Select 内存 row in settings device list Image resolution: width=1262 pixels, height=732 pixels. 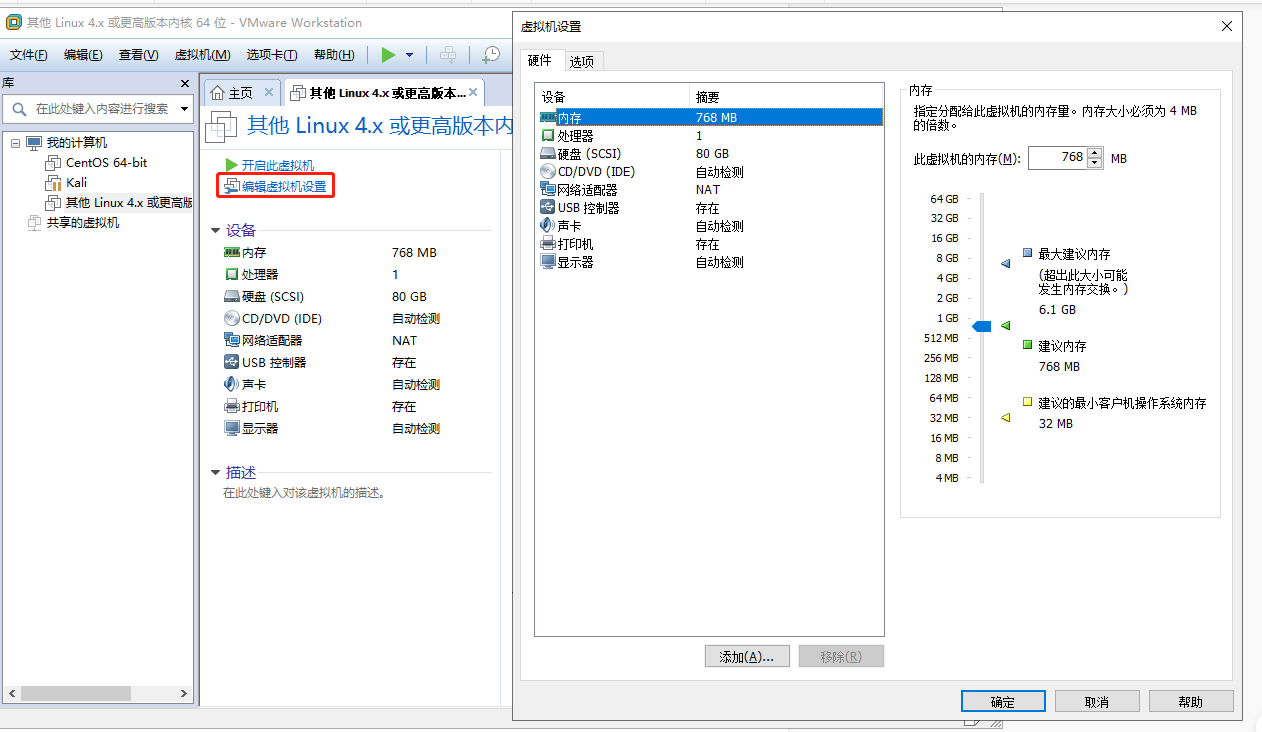tap(710, 117)
